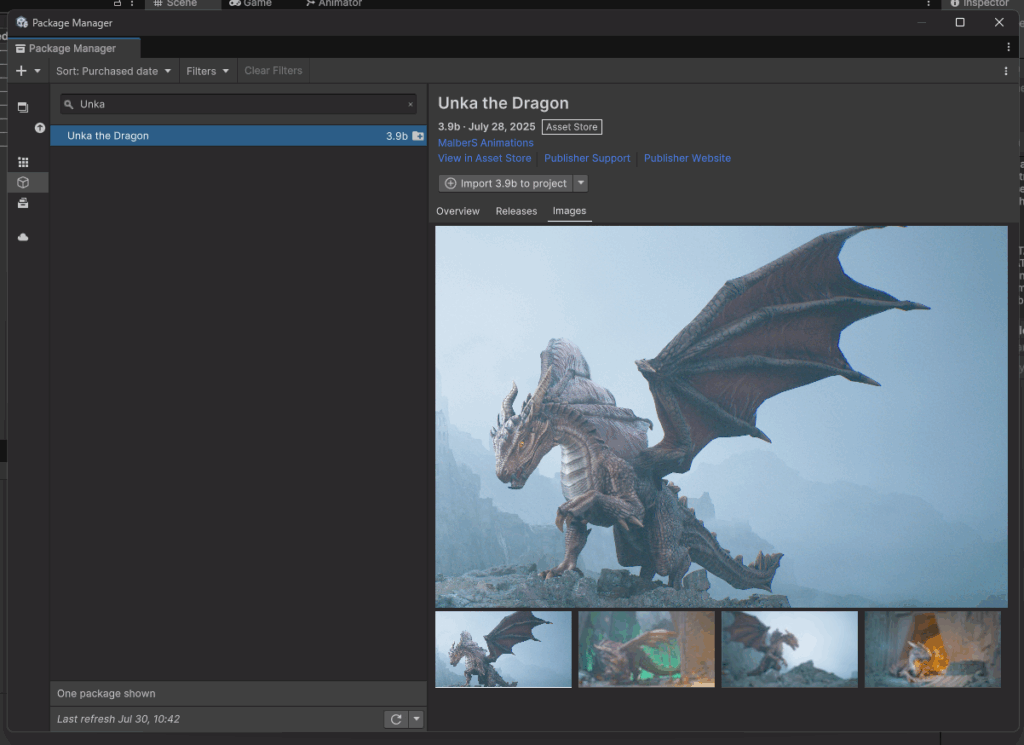Open the dropdown arrow next to the refresh button

tap(416, 720)
